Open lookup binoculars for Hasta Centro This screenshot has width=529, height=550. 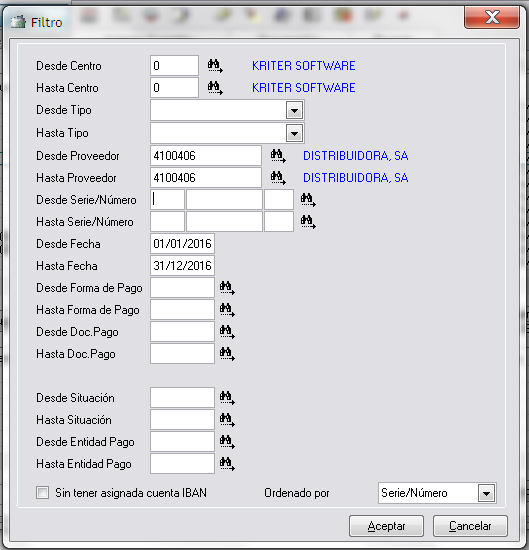(x=215, y=88)
